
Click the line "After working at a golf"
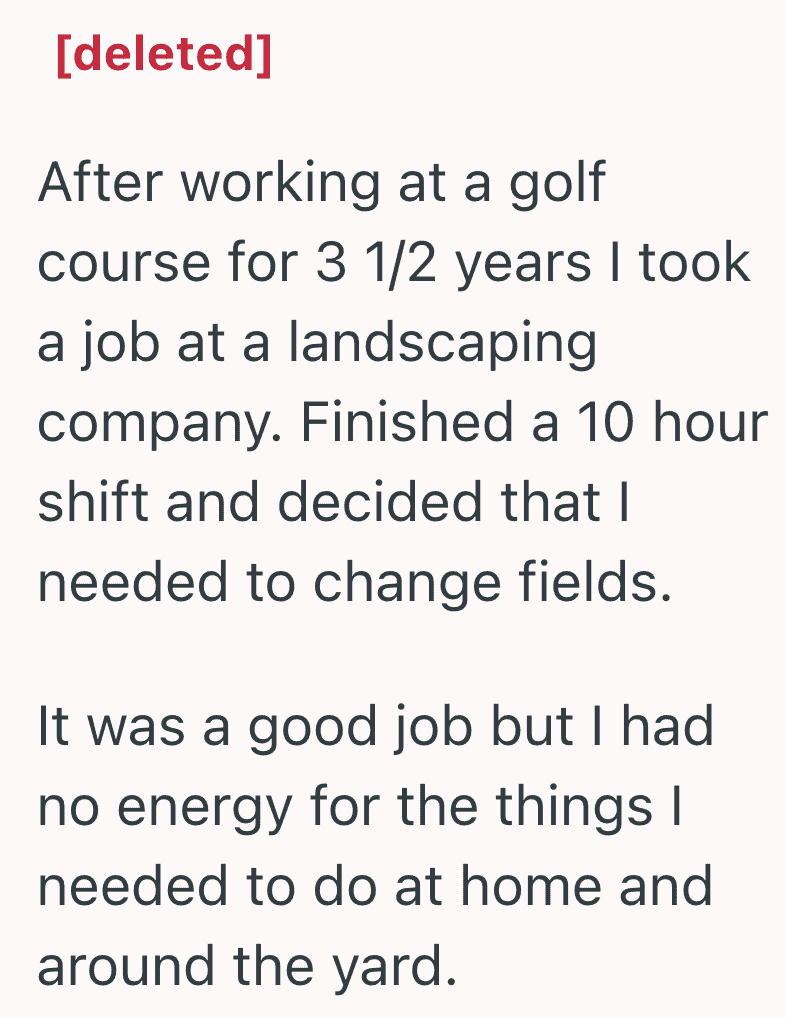(322, 184)
